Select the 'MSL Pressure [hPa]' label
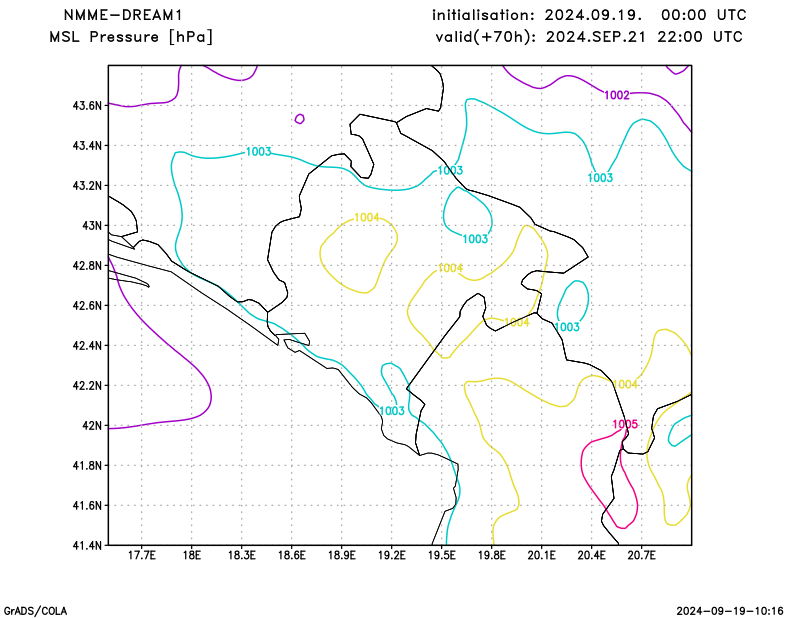 click(131, 37)
